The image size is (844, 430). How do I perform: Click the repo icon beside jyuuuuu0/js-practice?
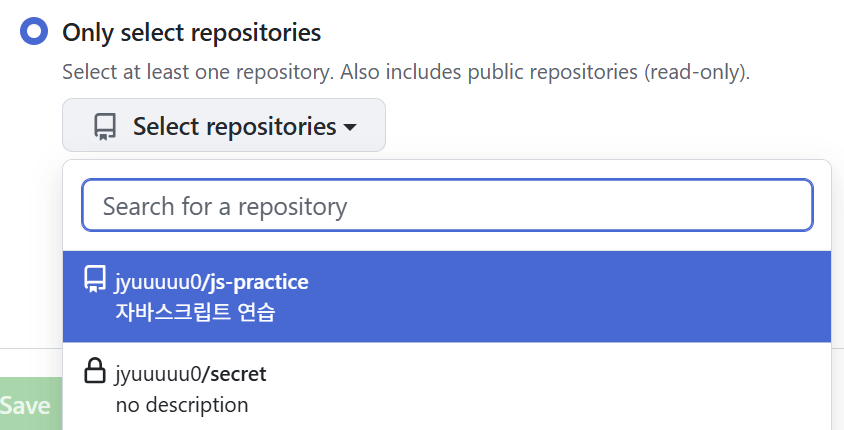click(x=95, y=280)
